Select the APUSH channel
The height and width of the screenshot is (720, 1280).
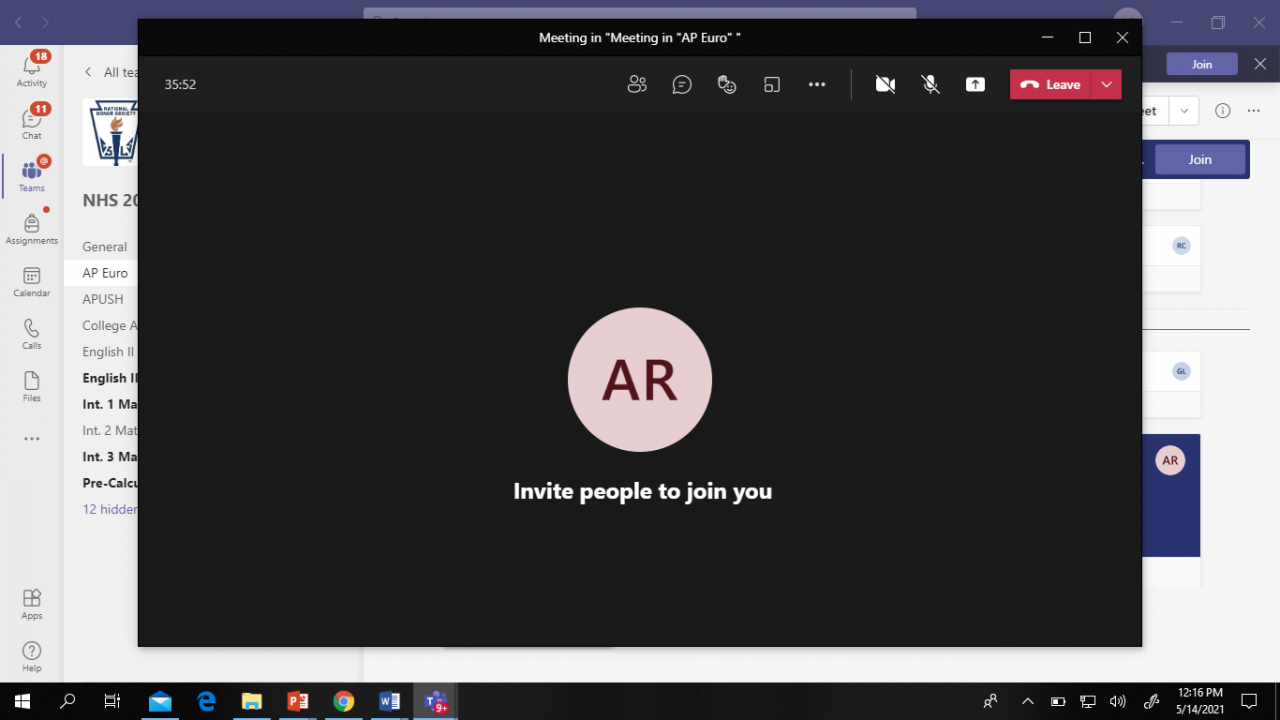pyautogui.click(x=103, y=299)
